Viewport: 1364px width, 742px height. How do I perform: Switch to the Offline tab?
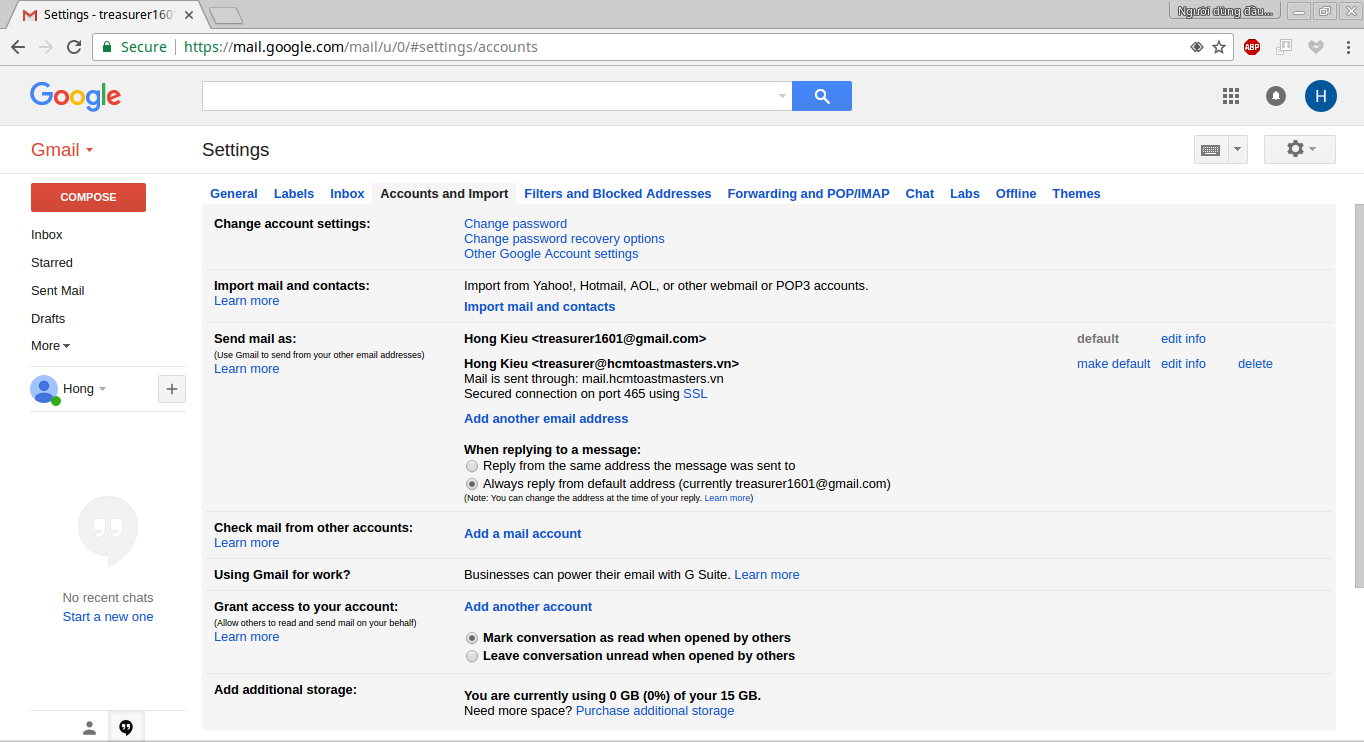click(1016, 194)
